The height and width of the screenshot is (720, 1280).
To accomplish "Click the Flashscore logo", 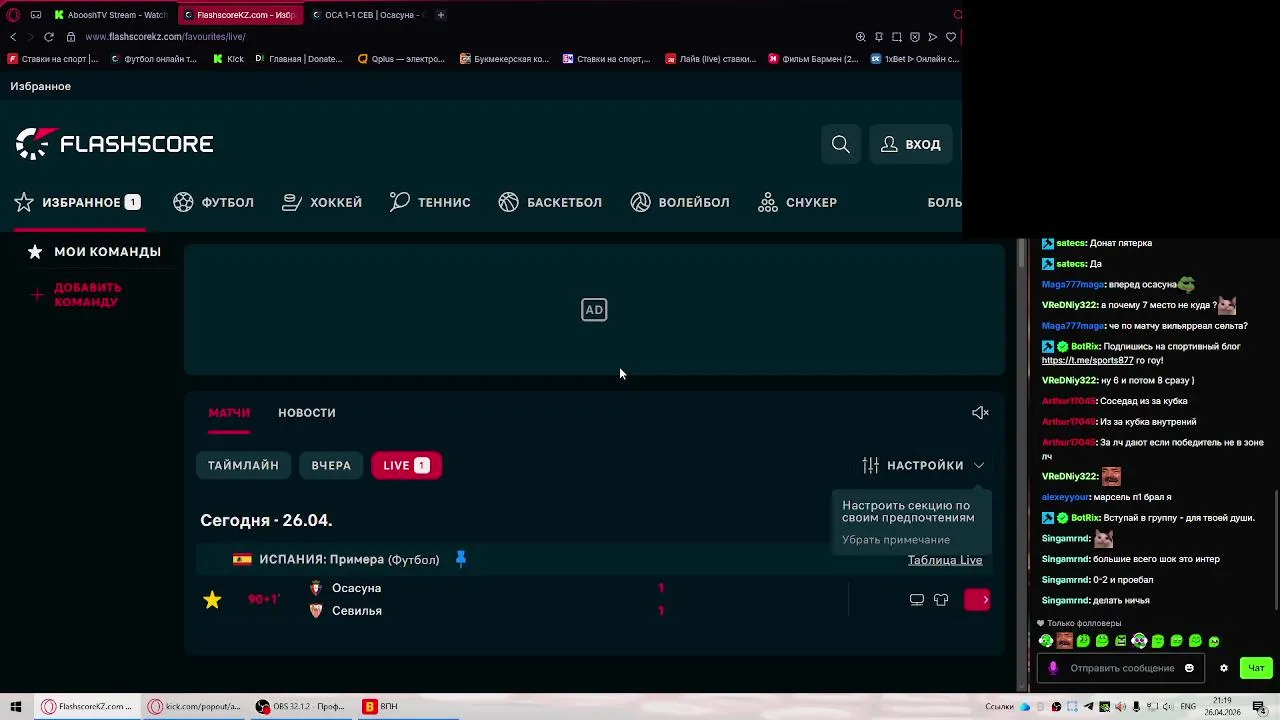I will click(114, 144).
